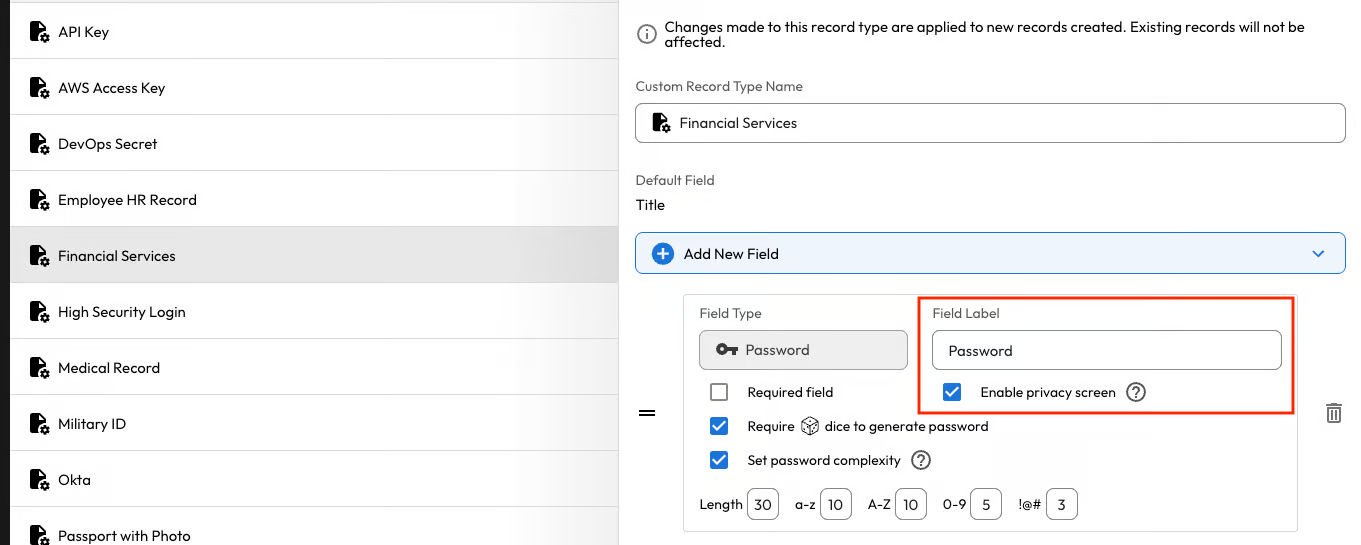Click the API Key record type icon
Screen dimensions: 1361x545
coord(39,32)
